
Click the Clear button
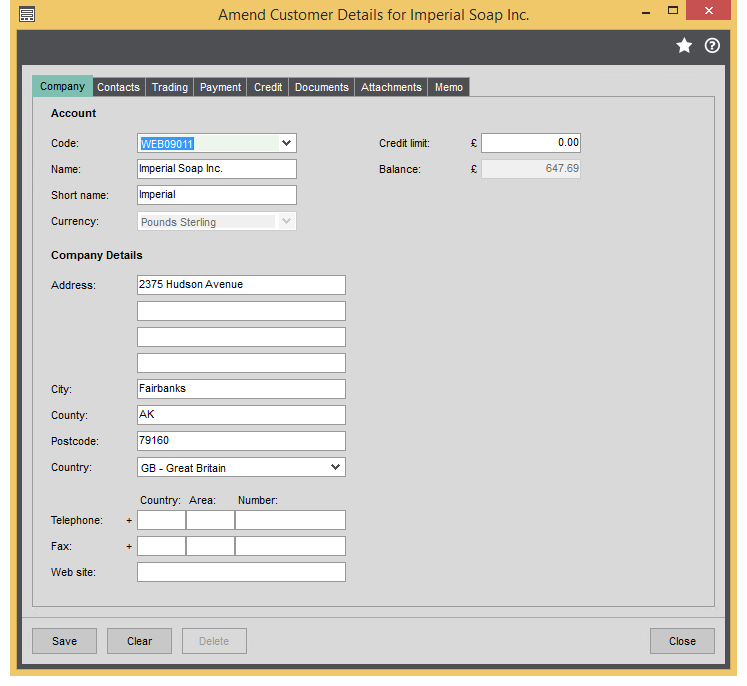pyautogui.click(x=139, y=641)
